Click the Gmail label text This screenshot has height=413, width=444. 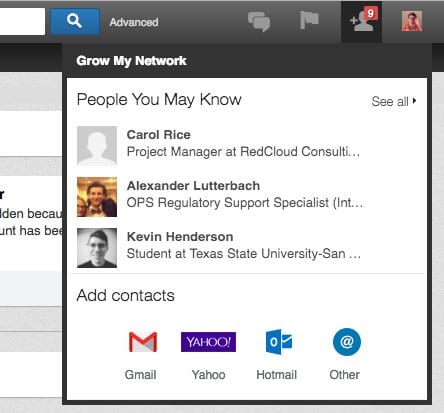[141, 375]
